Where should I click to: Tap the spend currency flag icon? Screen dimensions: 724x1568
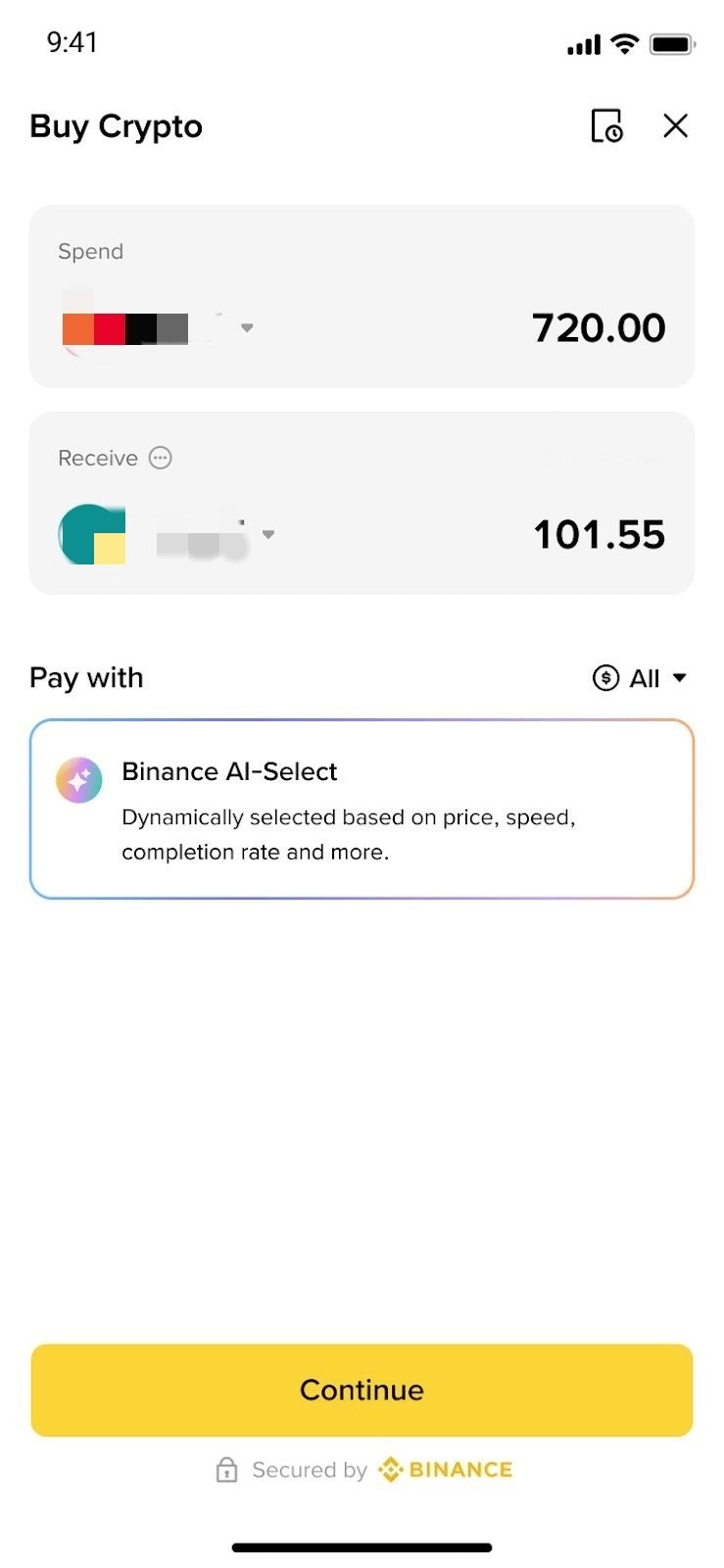coord(125,327)
